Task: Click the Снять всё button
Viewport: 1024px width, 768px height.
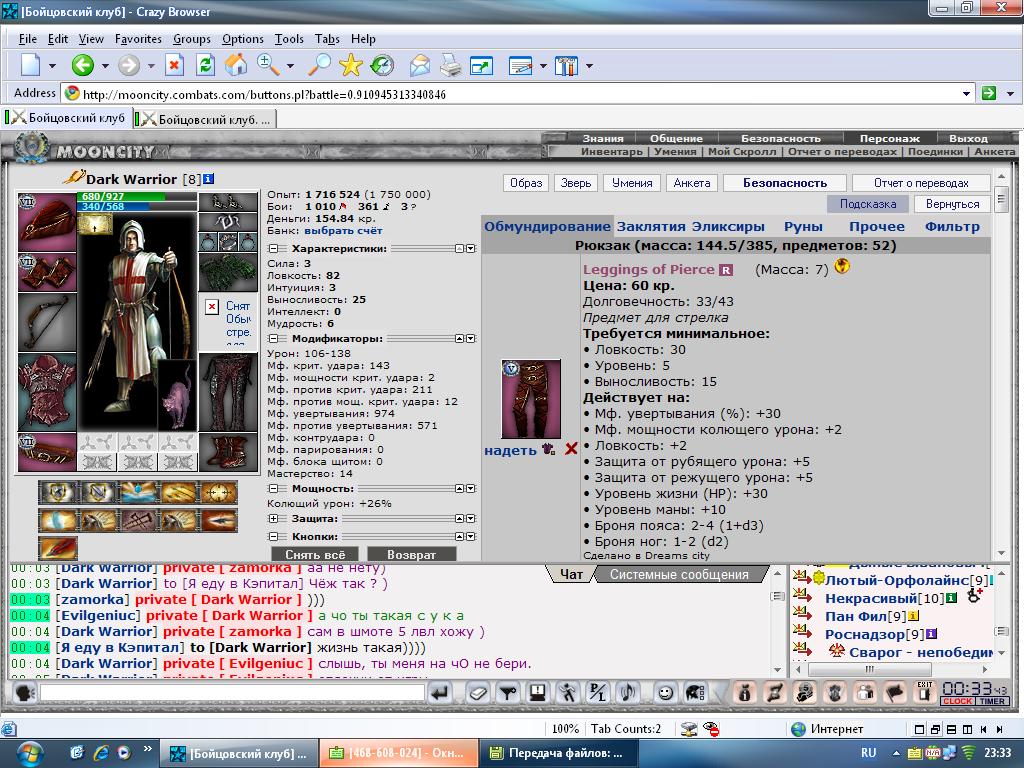Action: [315, 554]
